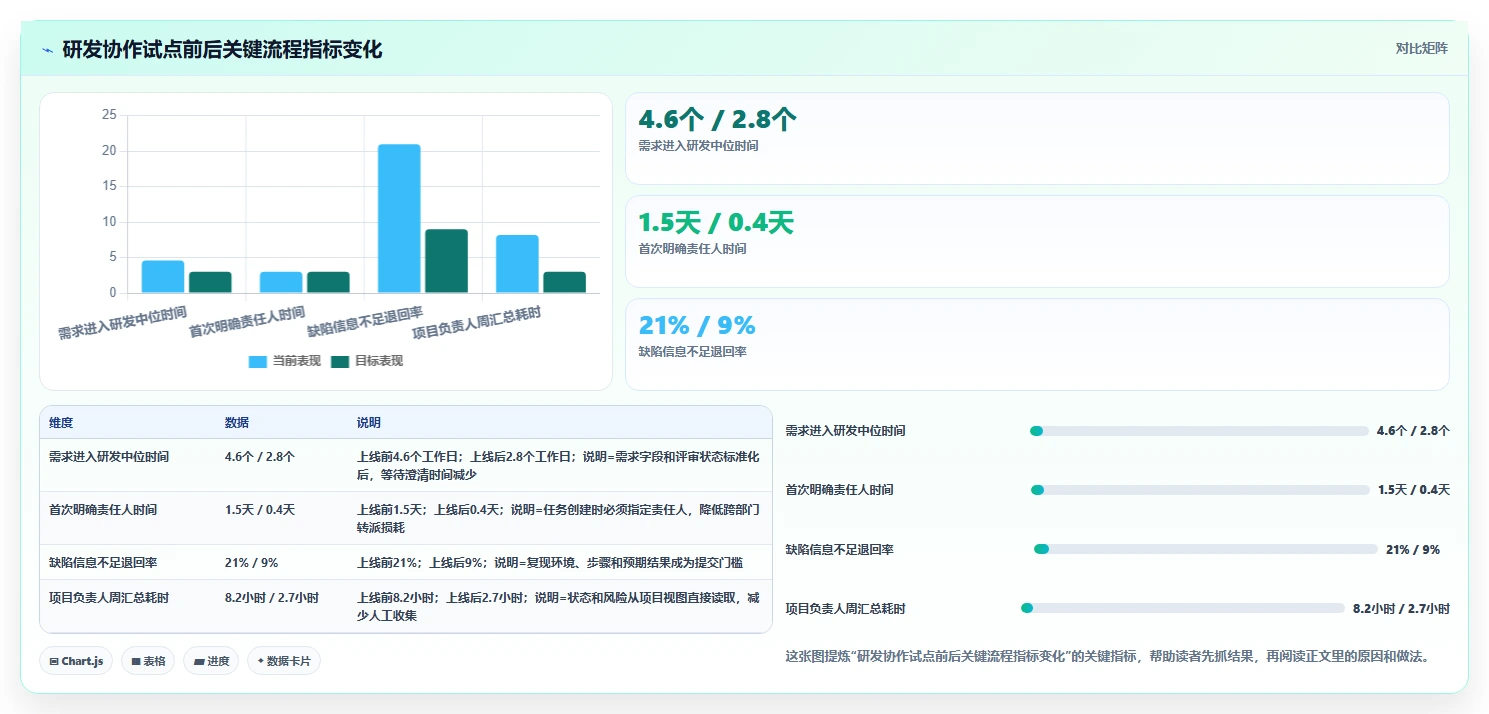Select the blue 项目负责人周汇总耗时 bar

point(517,264)
